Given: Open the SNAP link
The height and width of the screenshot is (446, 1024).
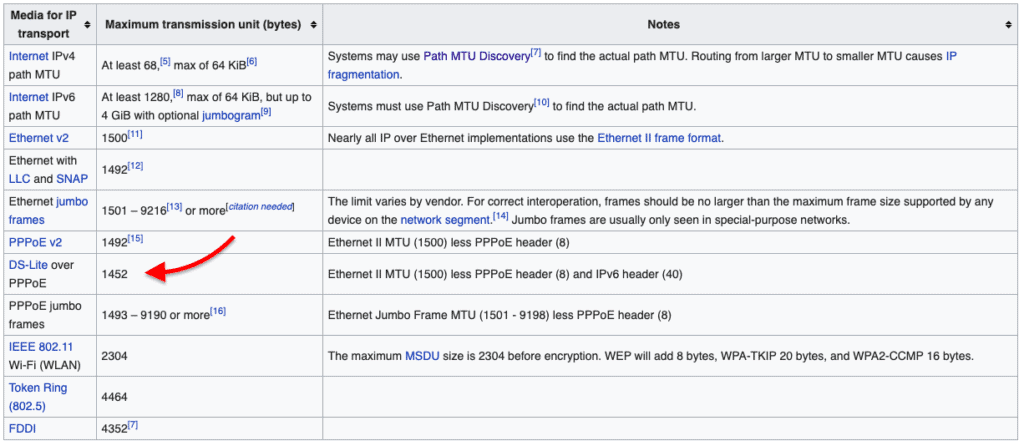Looking at the screenshot, I should click(x=71, y=179).
